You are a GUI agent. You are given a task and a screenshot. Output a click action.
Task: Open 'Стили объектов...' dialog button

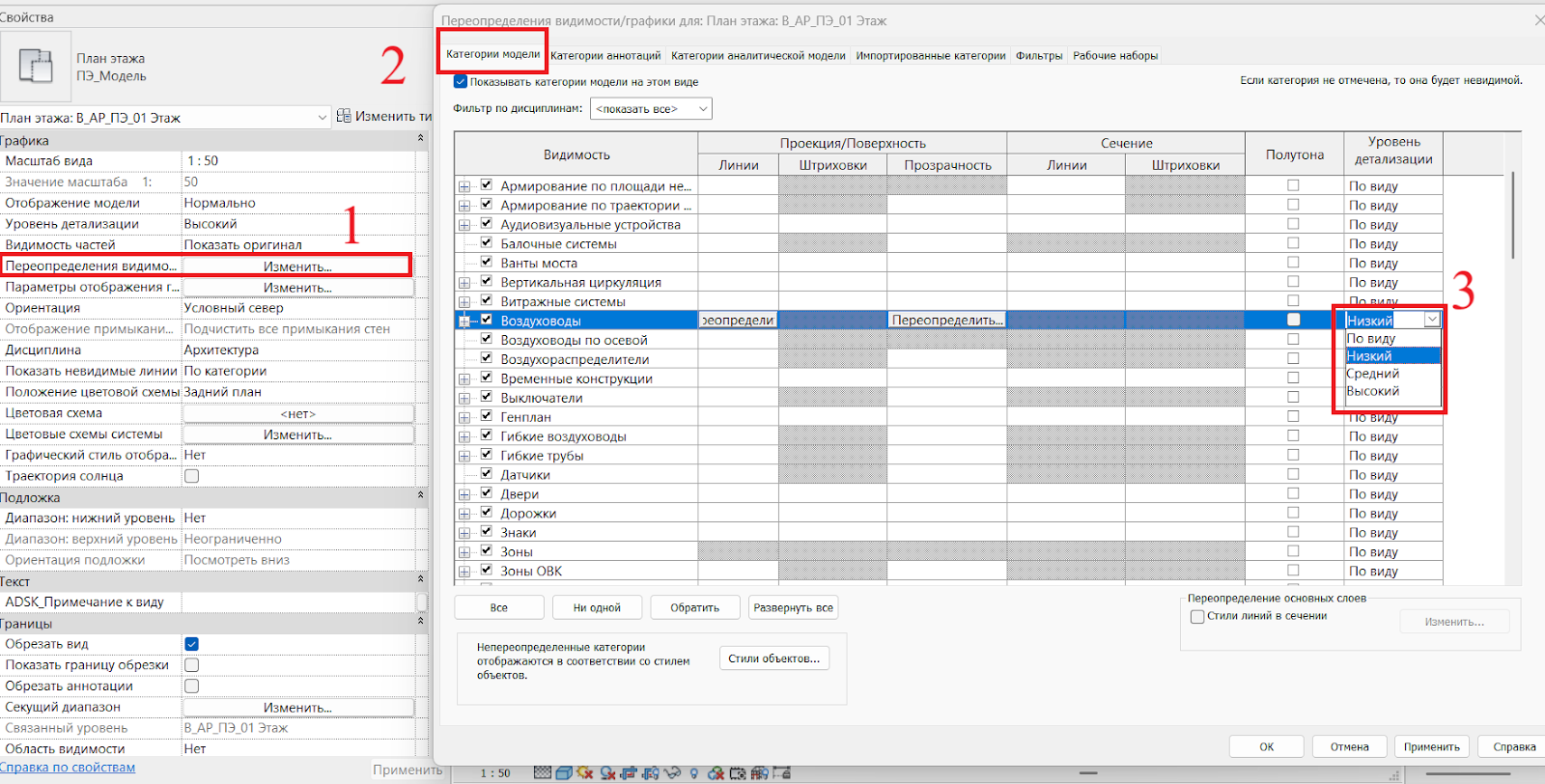click(773, 658)
